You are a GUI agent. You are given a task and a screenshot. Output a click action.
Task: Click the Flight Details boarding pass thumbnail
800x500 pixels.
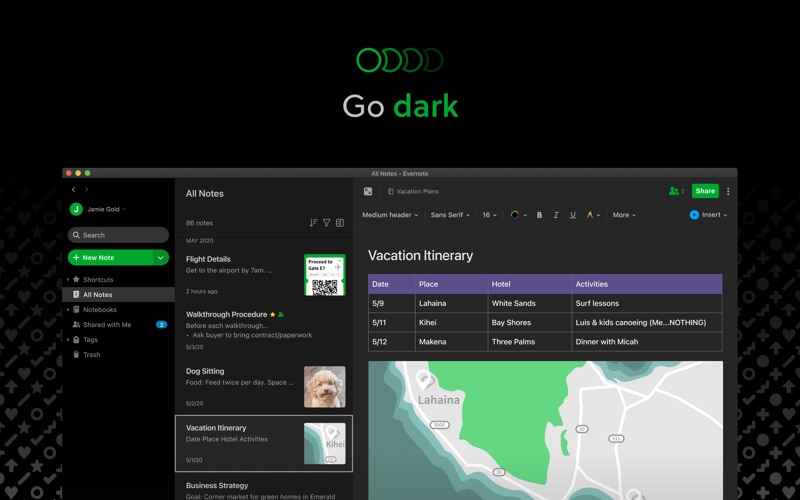tap(325, 275)
